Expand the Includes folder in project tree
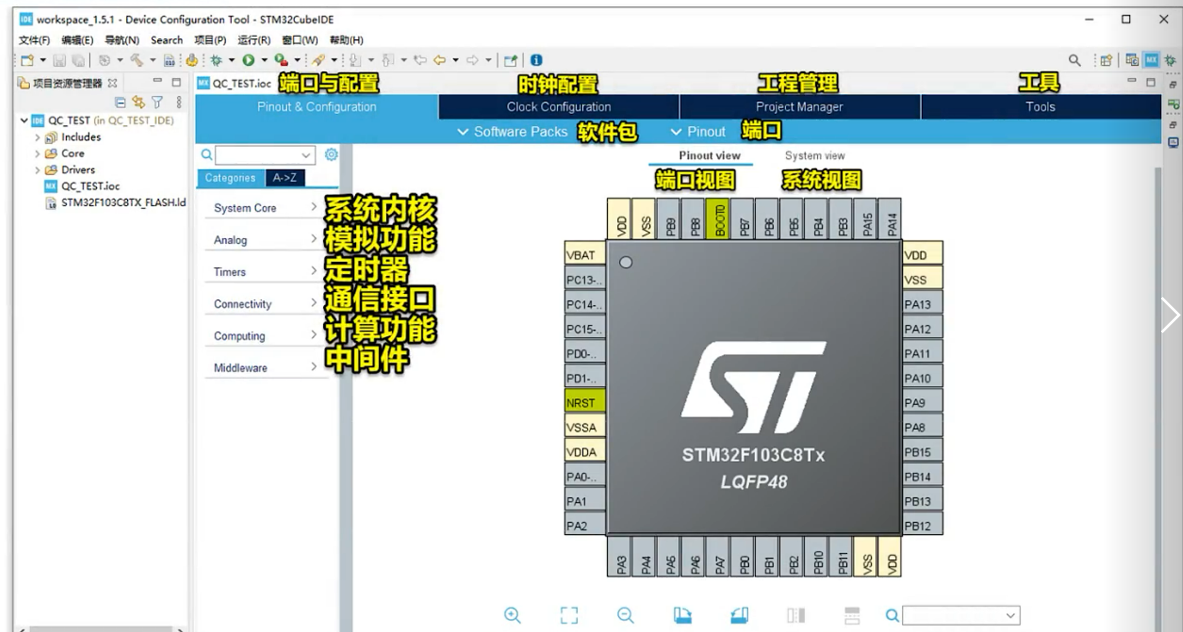This screenshot has height=632, width=1183. tap(38, 137)
